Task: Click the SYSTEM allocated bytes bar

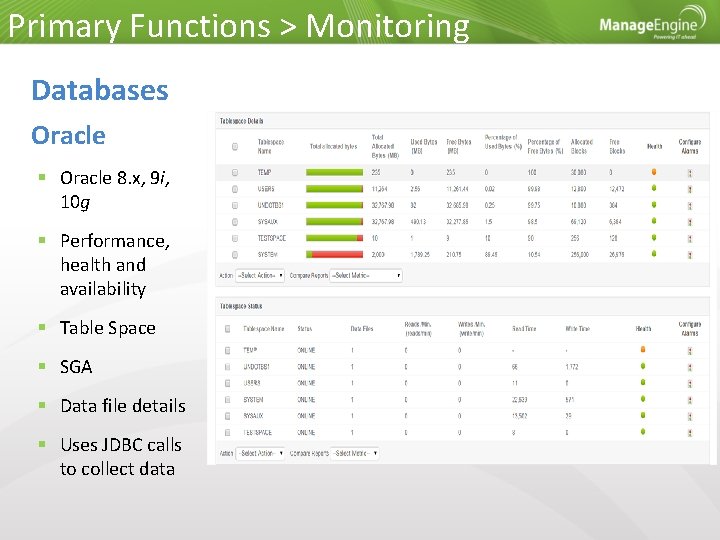Action: click(x=335, y=254)
